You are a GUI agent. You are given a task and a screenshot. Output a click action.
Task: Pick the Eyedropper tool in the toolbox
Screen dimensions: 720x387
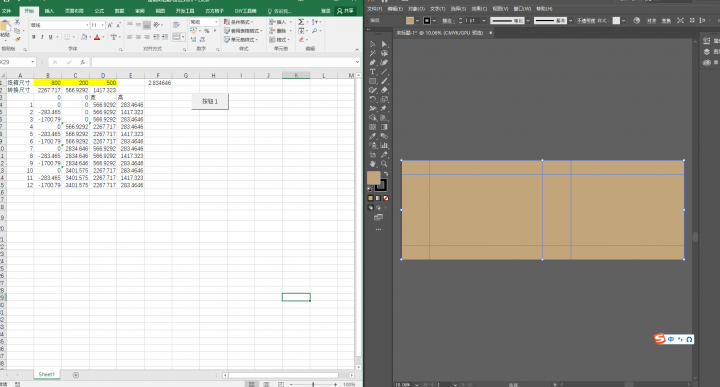(x=372, y=136)
